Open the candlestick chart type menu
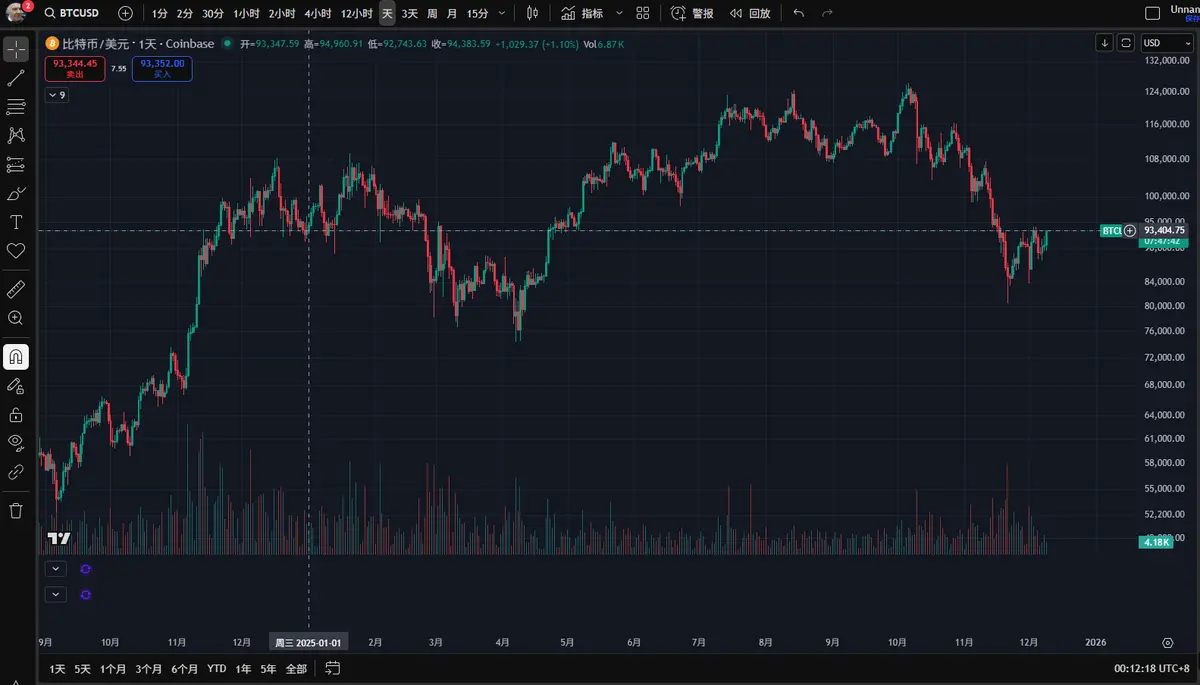 pyautogui.click(x=532, y=13)
